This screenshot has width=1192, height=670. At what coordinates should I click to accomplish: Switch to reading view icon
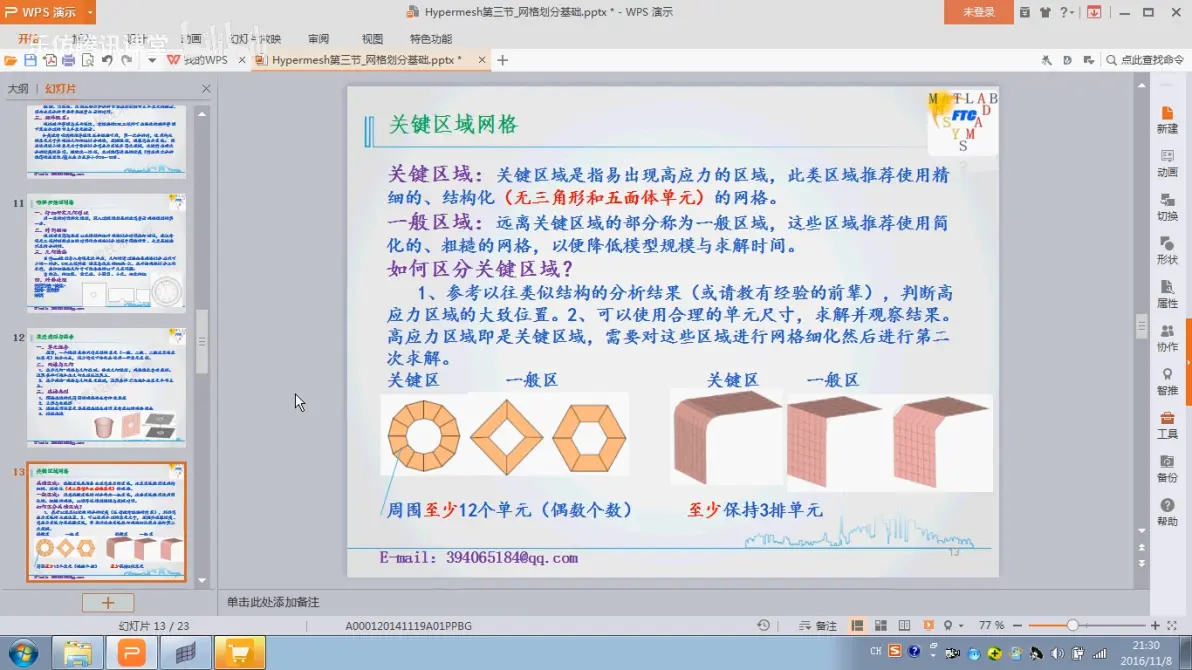tap(904, 626)
